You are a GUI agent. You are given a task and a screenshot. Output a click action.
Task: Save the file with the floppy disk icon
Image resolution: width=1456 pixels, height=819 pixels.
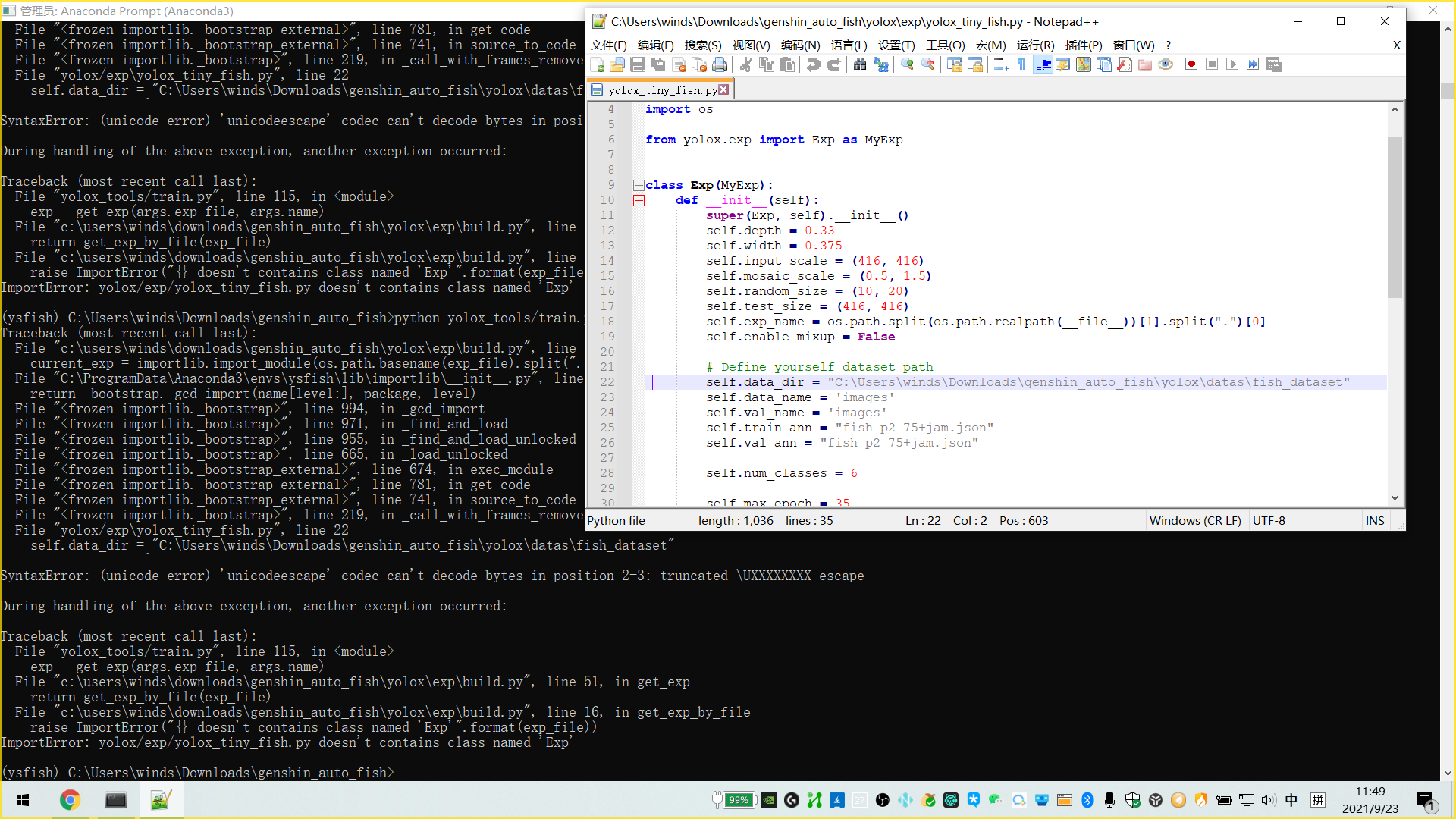coord(638,65)
